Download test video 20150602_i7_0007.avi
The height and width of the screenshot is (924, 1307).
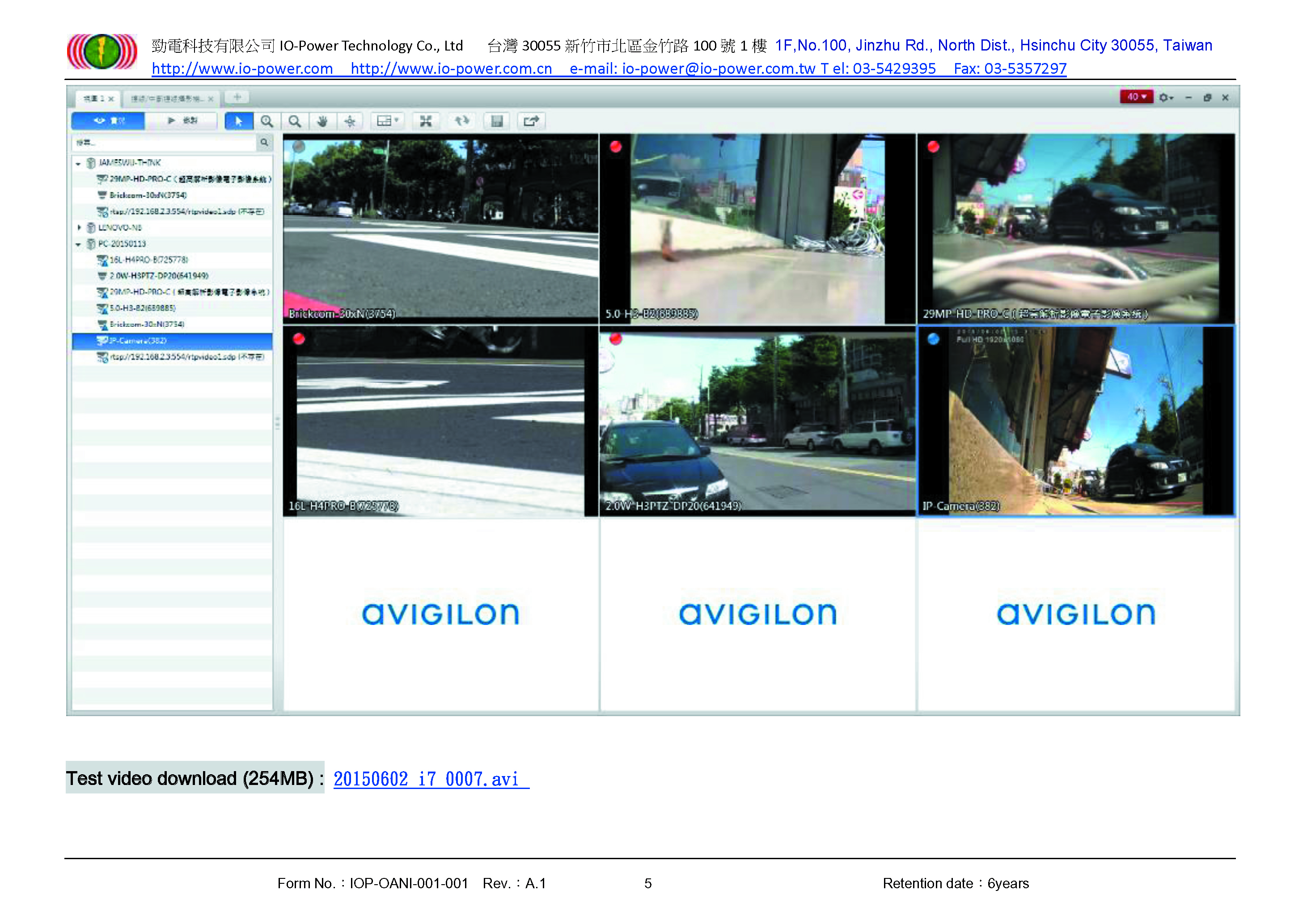click(431, 779)
